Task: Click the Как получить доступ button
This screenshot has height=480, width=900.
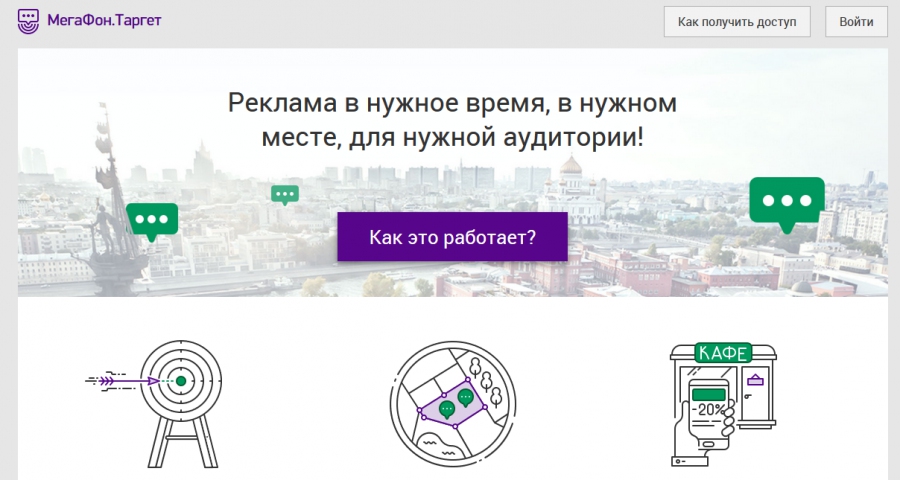Action: [737, 22]
